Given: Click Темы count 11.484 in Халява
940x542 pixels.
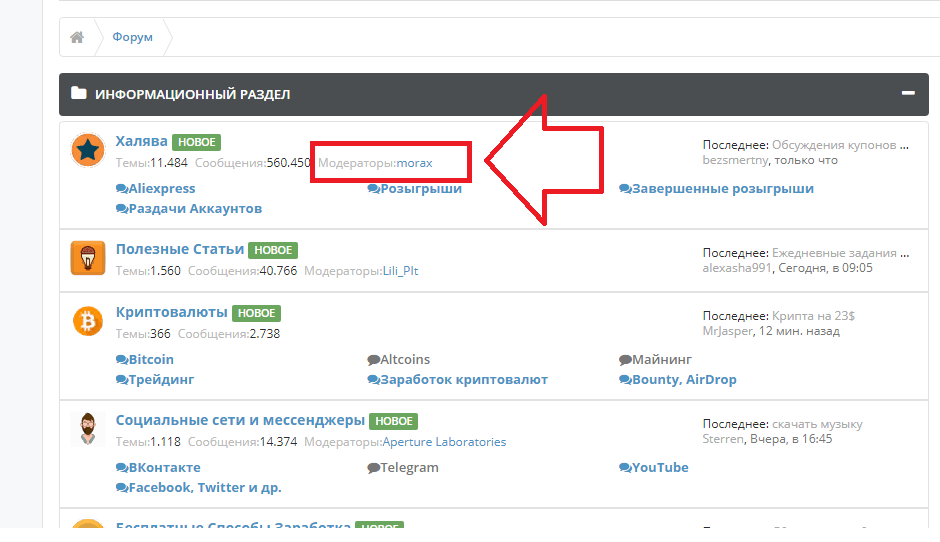Looking at the screenshot, I should coord(168,163).
